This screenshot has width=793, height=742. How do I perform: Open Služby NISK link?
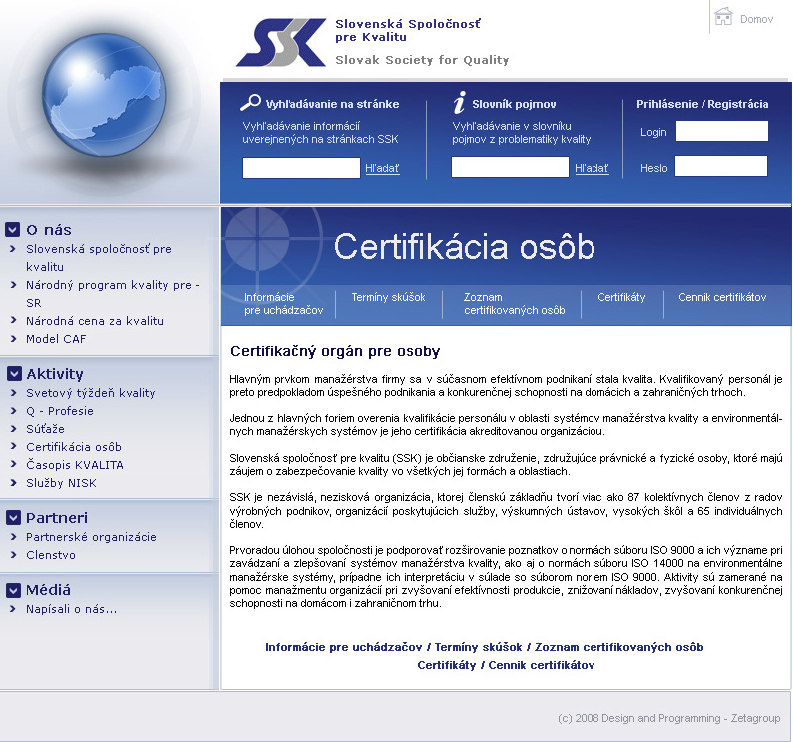click(x=61, y=483)
